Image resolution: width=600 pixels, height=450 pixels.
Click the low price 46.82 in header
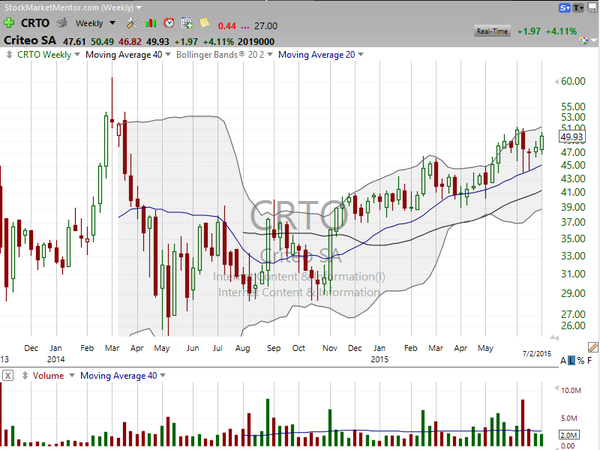click(130, 42)
